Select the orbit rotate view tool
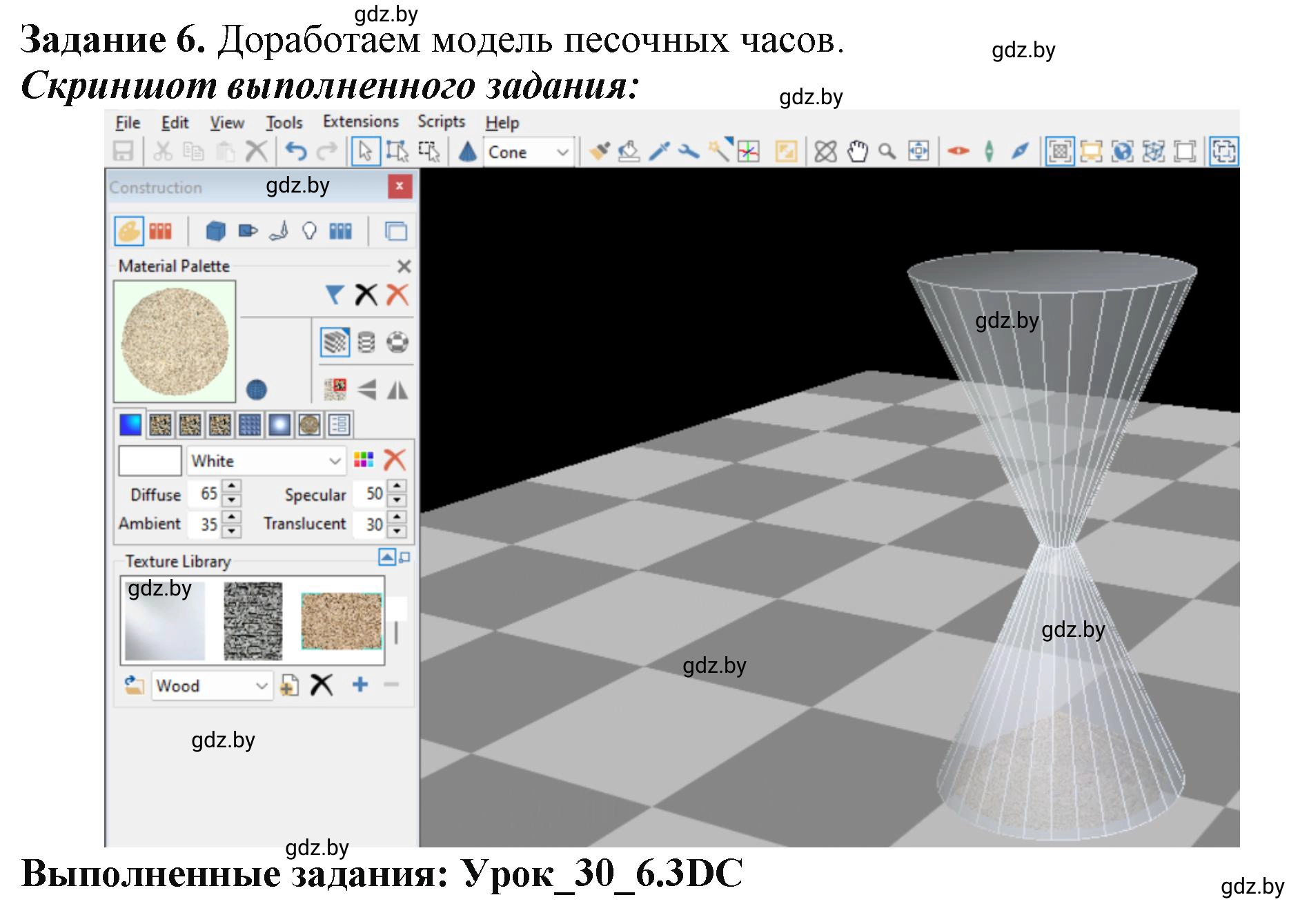The width and height of the screenshot is (1309, 924). pos(825,151)
